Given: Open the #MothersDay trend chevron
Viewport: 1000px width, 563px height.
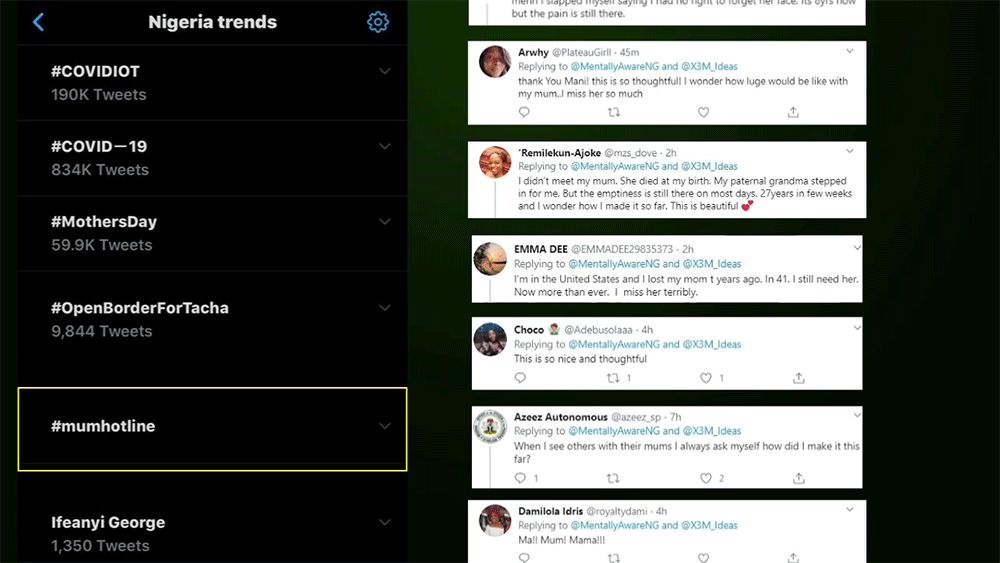Looking at the screenshot, I should coord(385,221).
